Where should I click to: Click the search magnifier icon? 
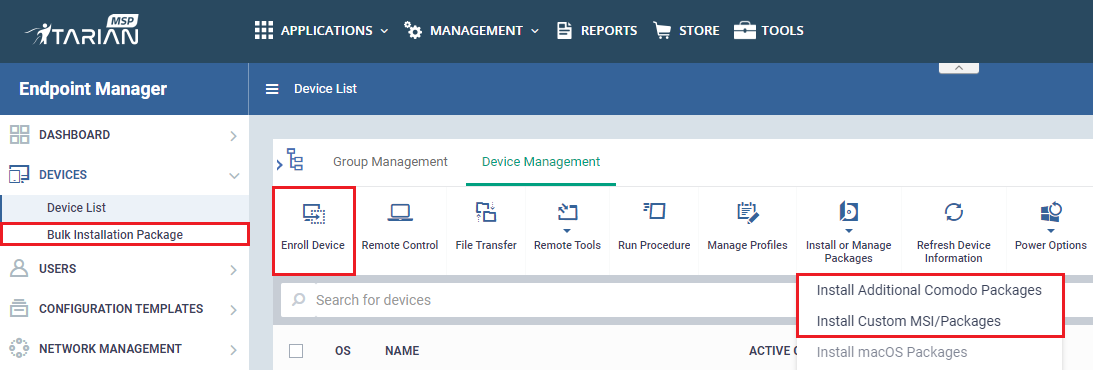(298, 300)
